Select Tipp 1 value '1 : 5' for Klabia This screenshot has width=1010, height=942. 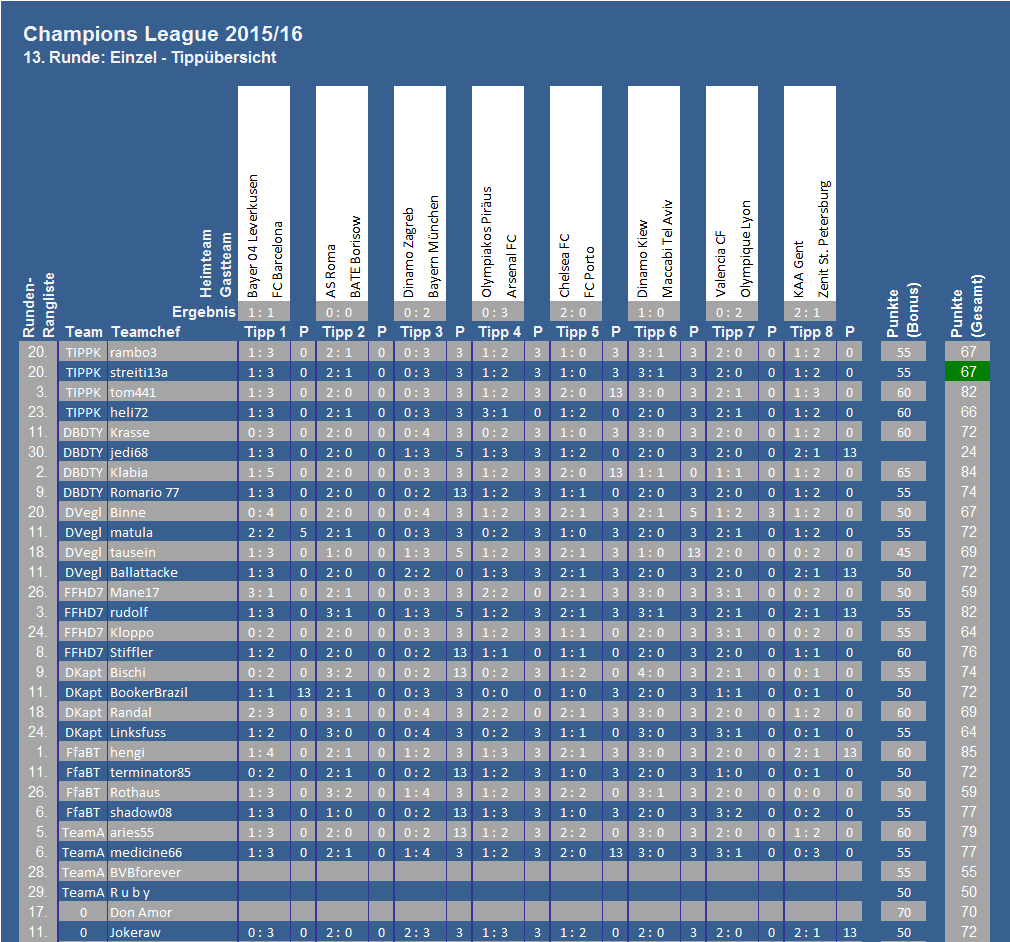click(264, 472)
